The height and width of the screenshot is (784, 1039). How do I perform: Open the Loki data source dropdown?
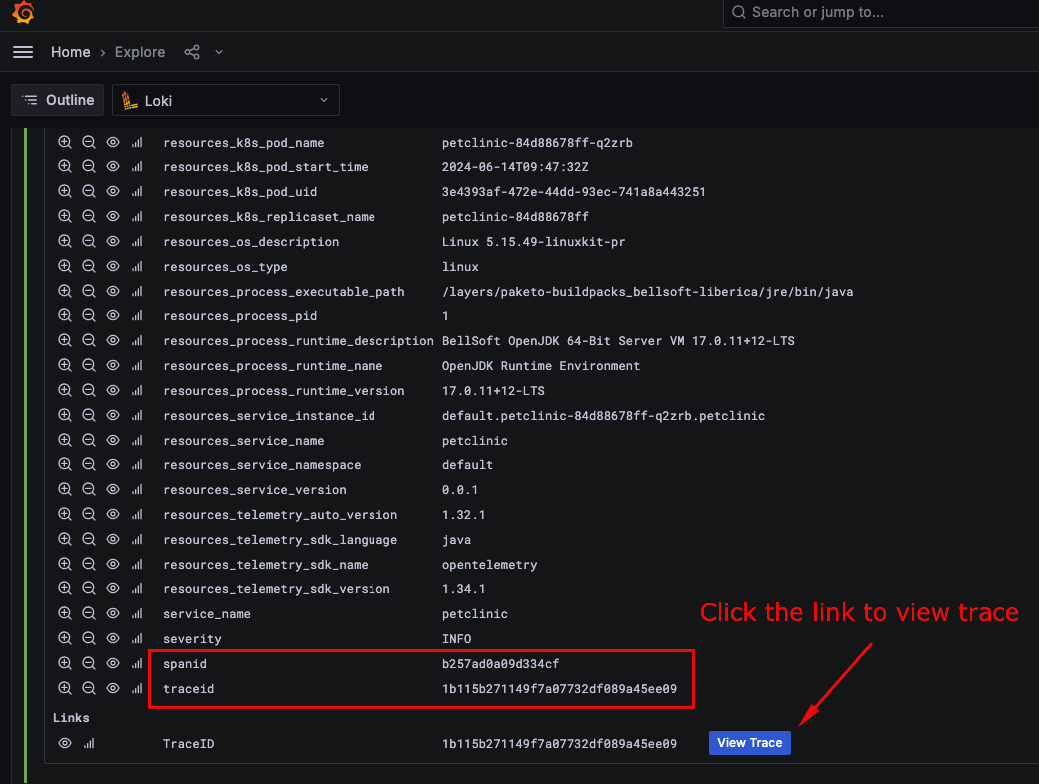click(x=225, y=100)
